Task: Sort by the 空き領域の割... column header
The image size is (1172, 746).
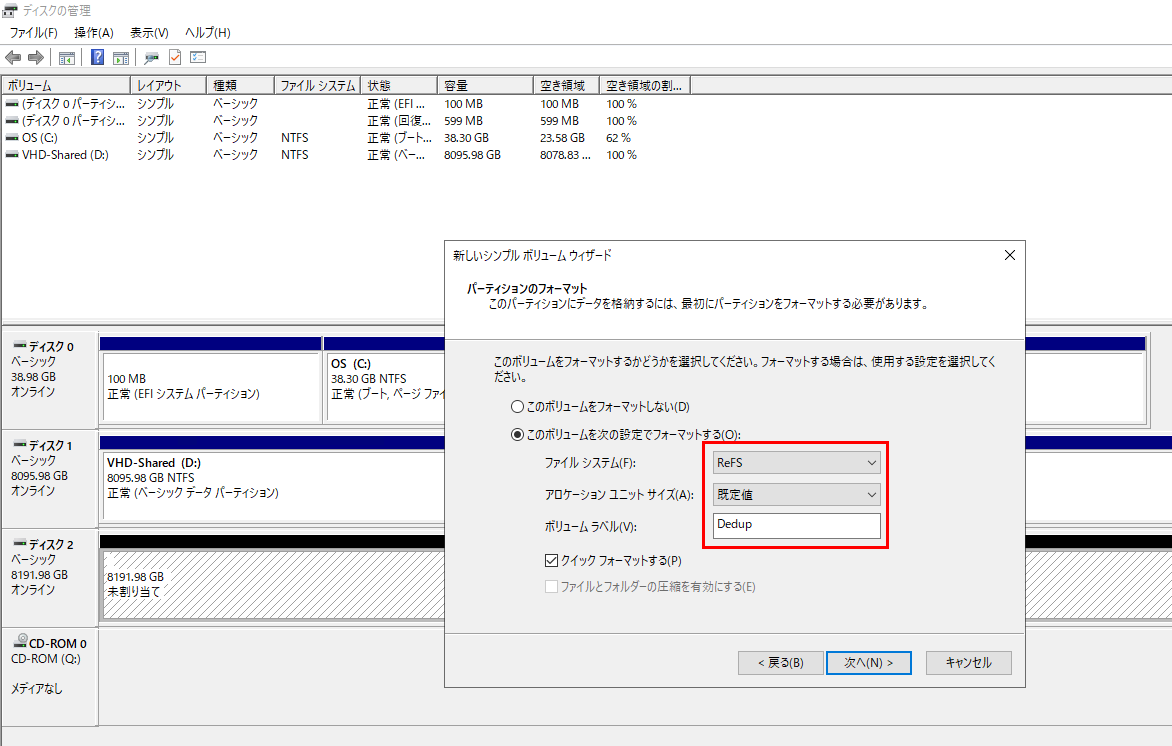Action: (645, 85)
